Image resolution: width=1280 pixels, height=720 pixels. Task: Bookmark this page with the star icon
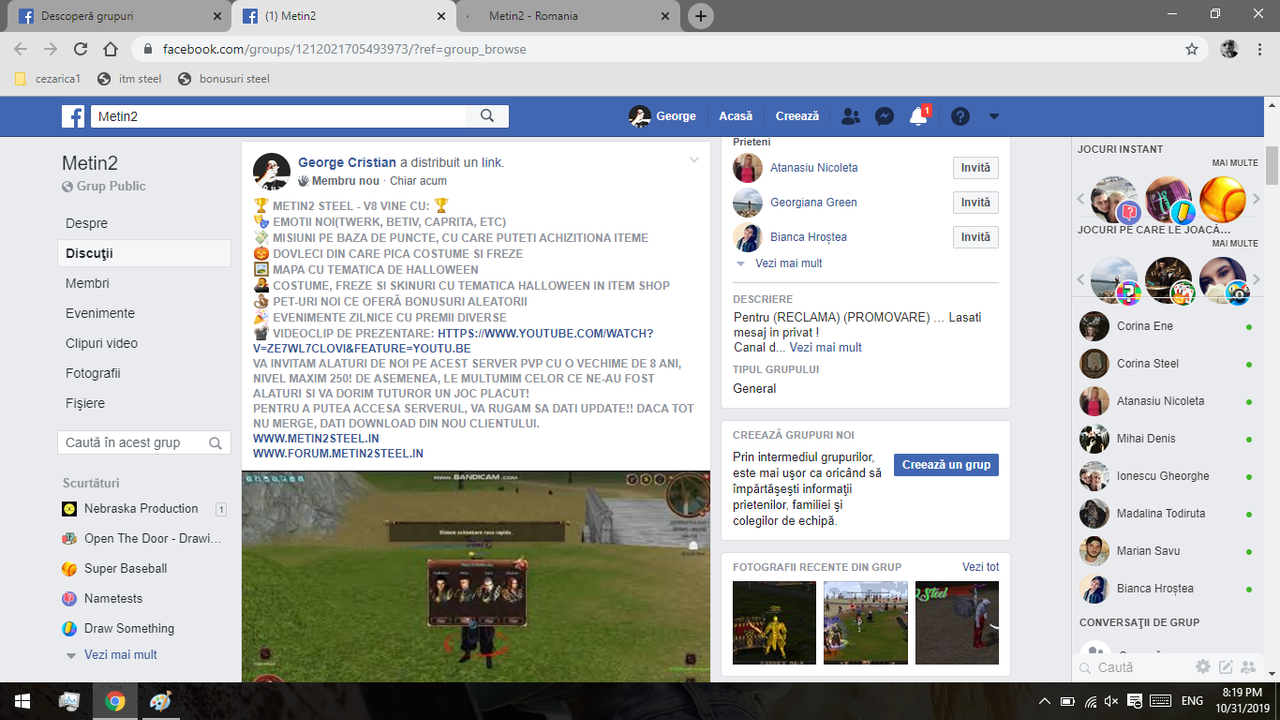(1191, 49)
